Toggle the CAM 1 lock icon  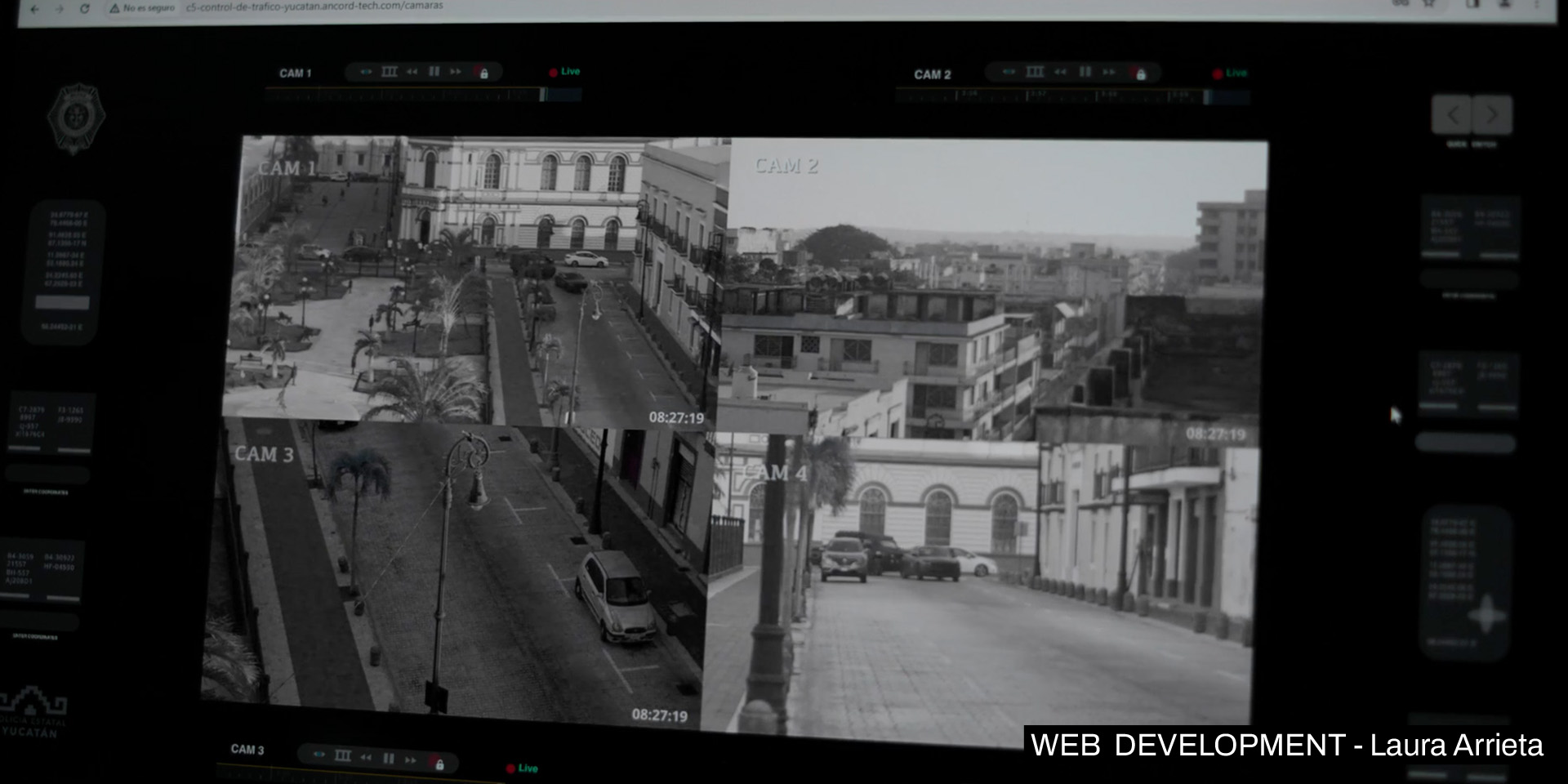(484, 73)
